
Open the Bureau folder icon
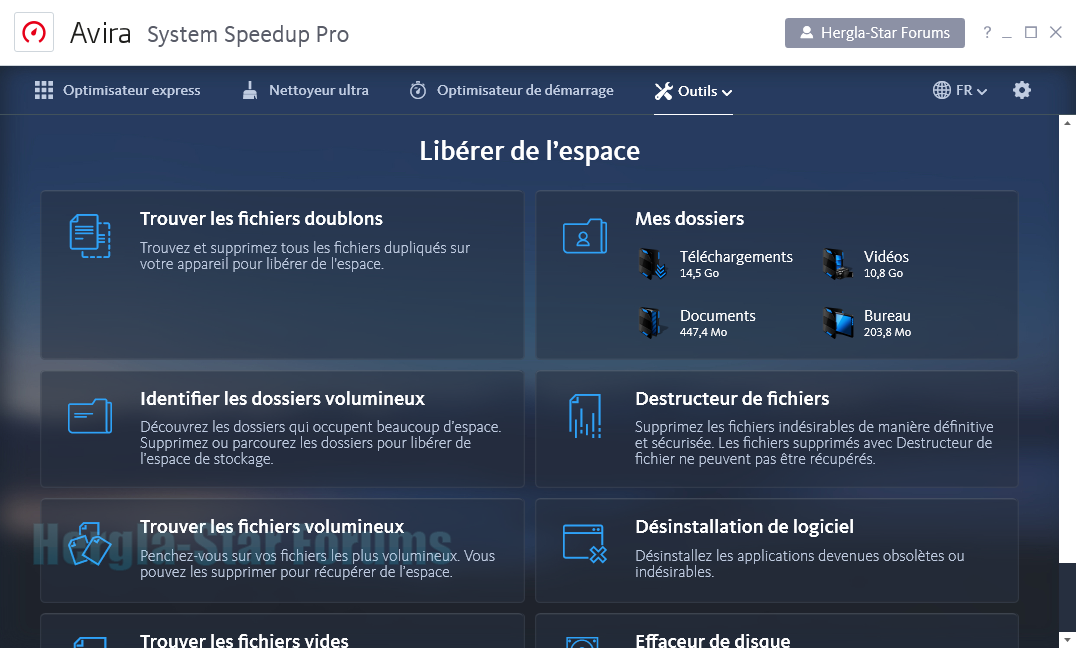pos(838,323)
